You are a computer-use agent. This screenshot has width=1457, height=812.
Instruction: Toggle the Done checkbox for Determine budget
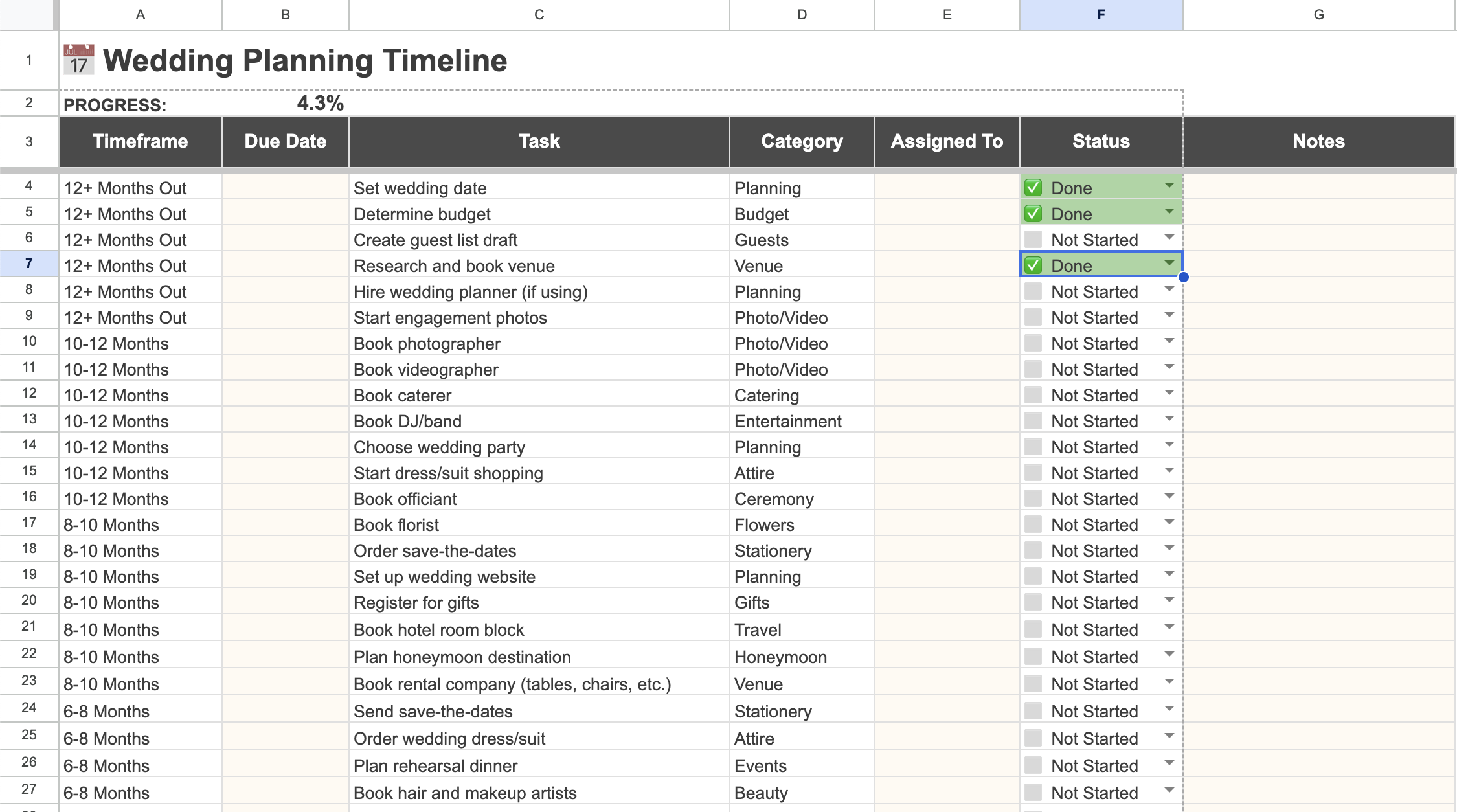[x=1033, y=213]
